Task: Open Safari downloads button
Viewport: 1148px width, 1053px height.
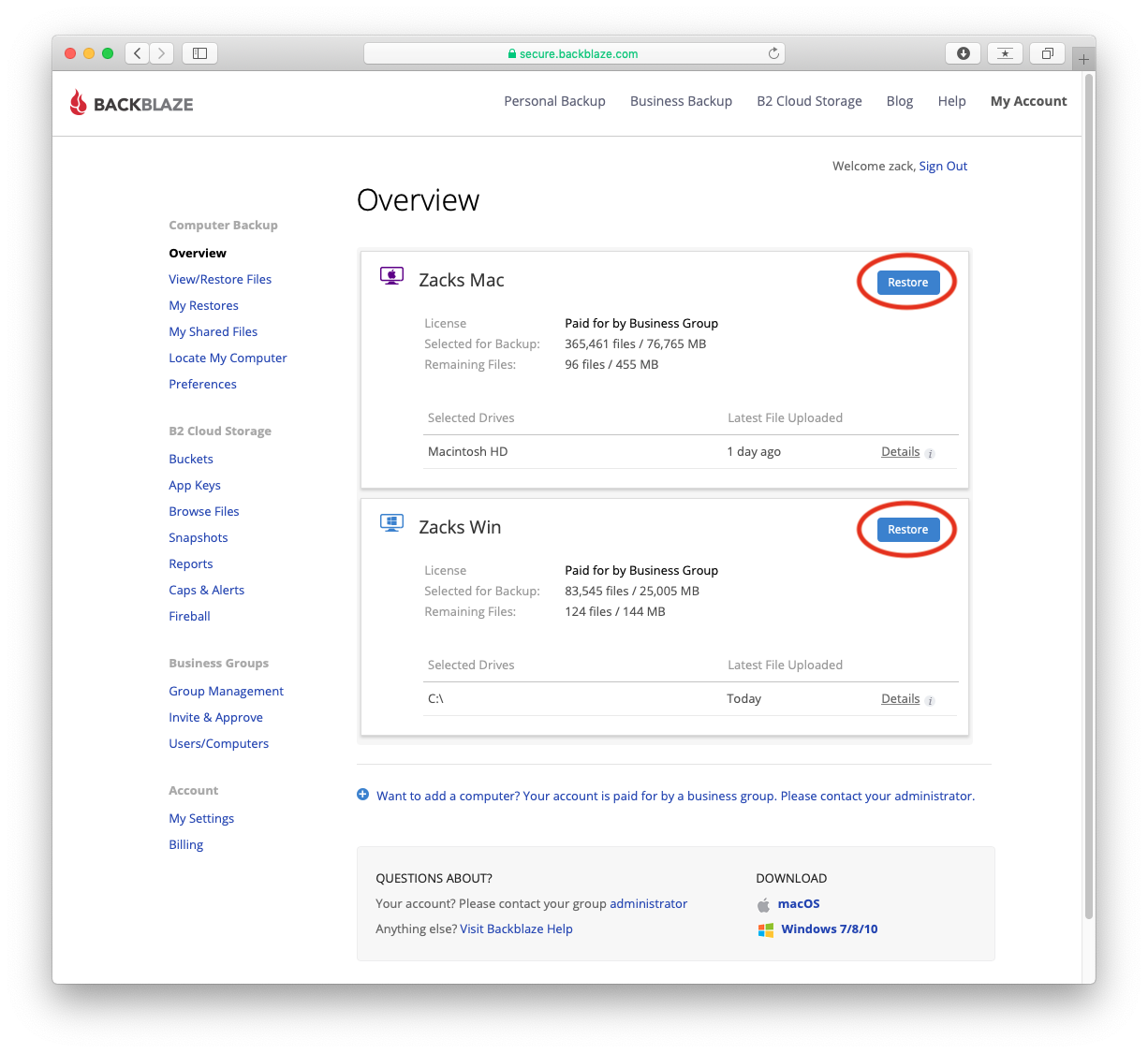Action: point(963,53)
